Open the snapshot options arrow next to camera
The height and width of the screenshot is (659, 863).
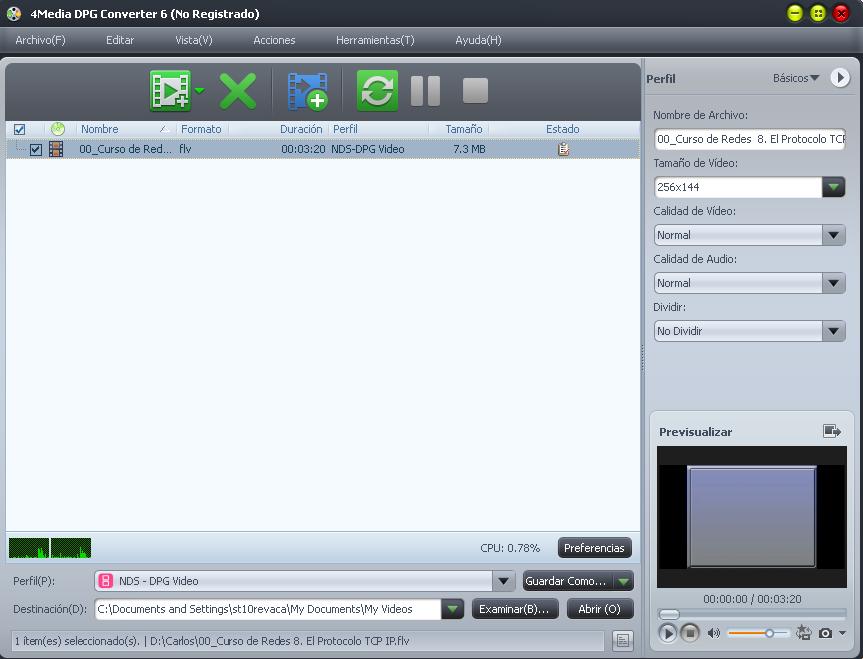[843, 633]
